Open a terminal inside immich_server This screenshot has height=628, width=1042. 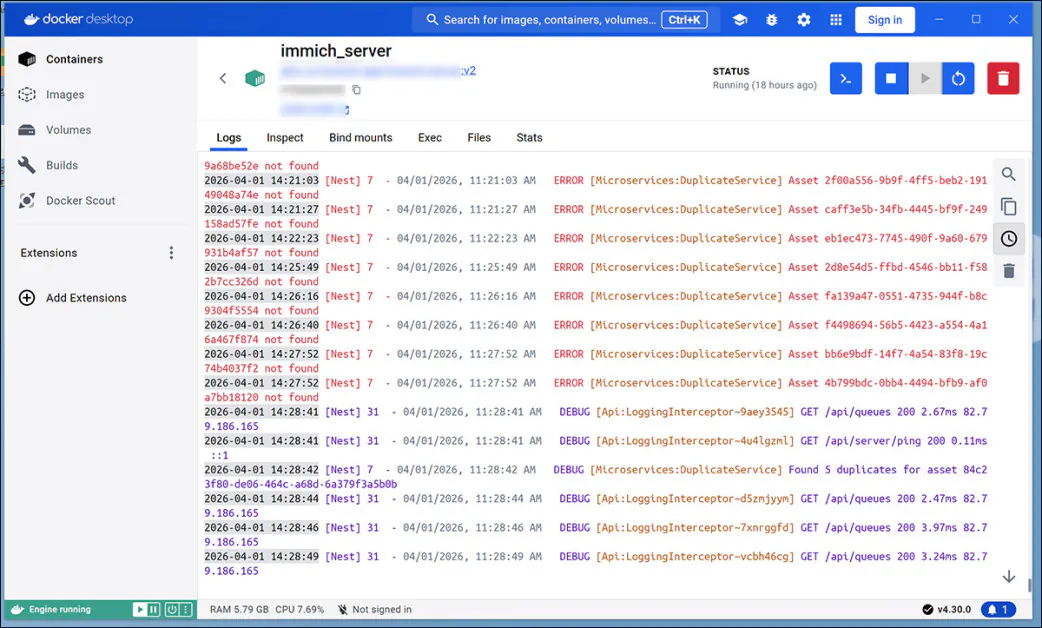(x=845, y=78)
